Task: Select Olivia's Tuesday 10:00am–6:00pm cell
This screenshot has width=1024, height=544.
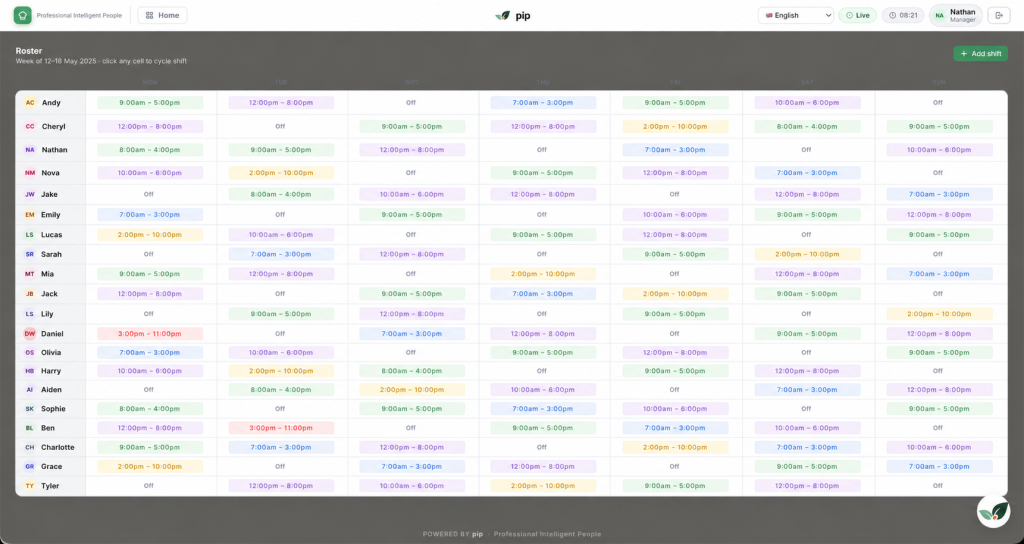Action: tap(281, 353)
